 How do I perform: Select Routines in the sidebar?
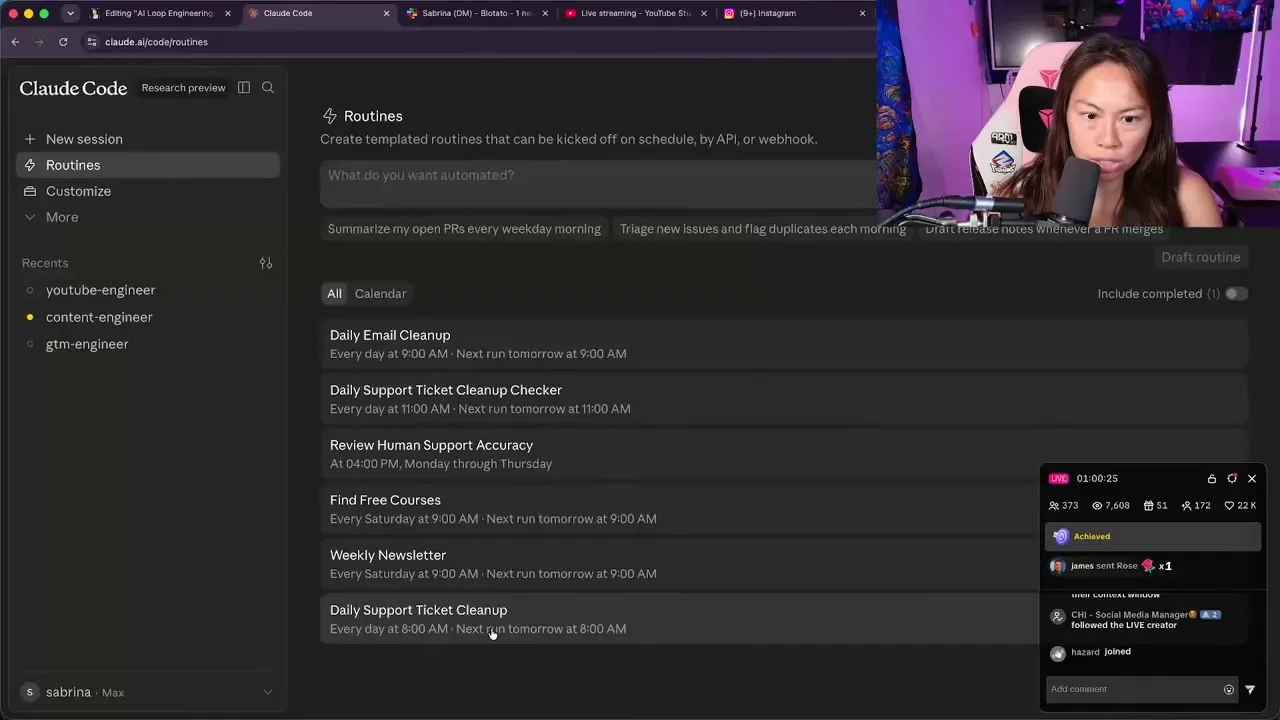[148, 165]
